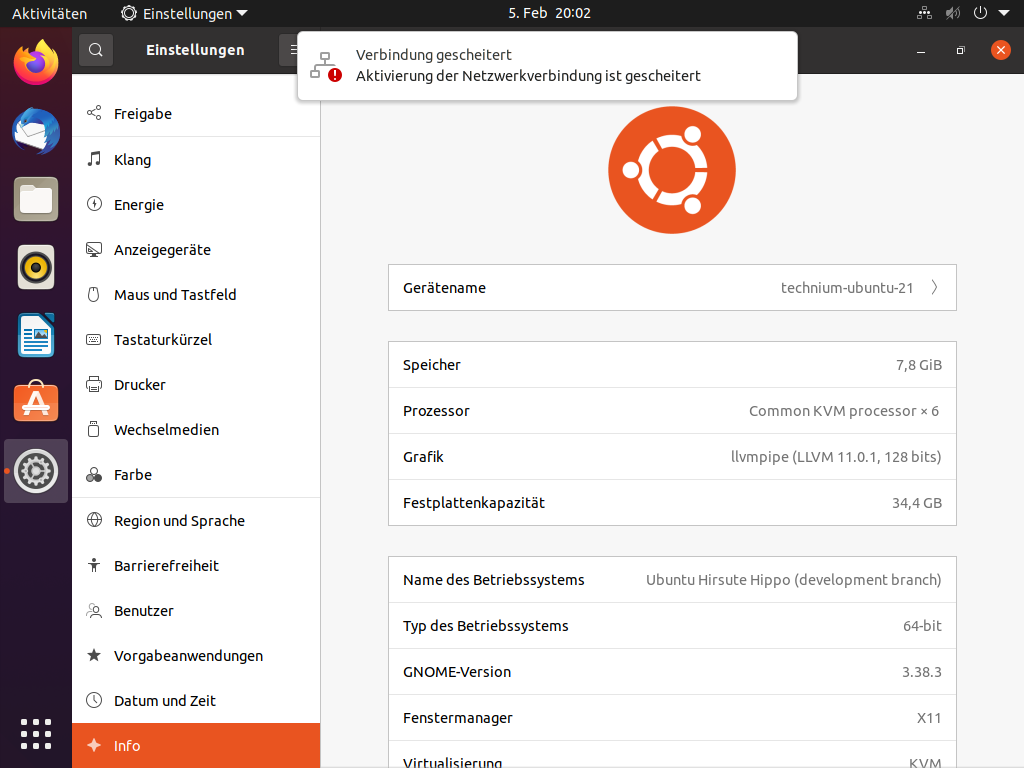This screenshot has width=1024, height=768.
Task: Click Festplattenkapazität value 34,4 GB
Action: (917, 503)
